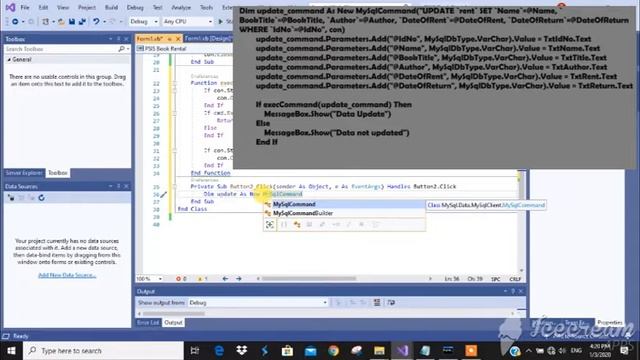This screenshot has width=640, height=360.
Task: Switch to Form1.vb [Design] tab
Action: tap(208, 38)
